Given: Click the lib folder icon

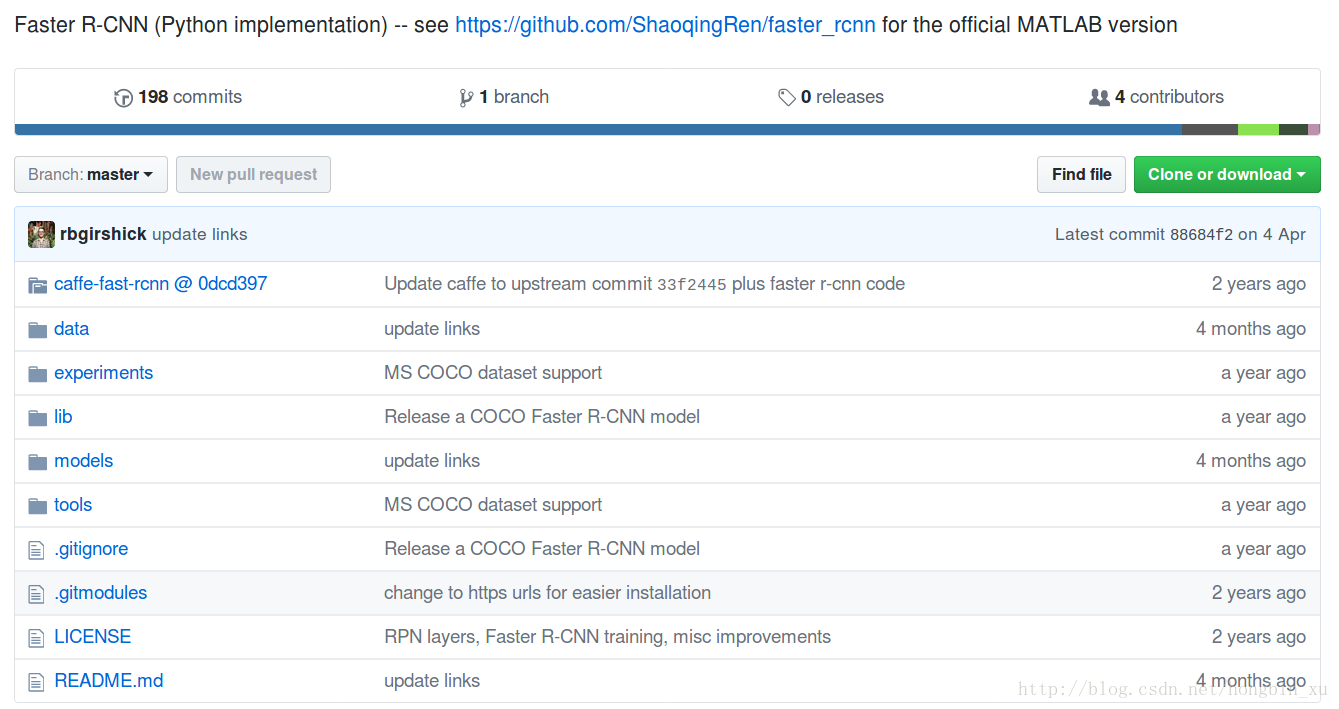Looking at the screenshot, I should [x=38, y=417].
